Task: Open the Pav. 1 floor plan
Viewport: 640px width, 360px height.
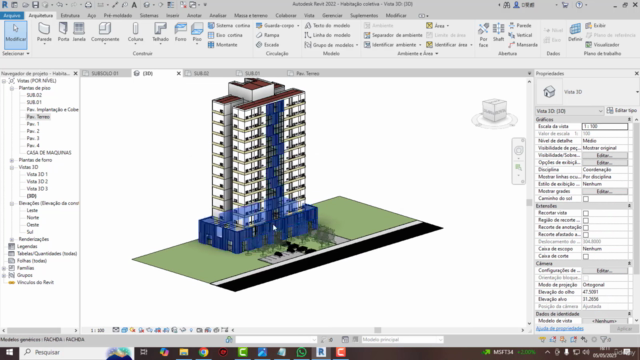Action: tap(33, 124)
